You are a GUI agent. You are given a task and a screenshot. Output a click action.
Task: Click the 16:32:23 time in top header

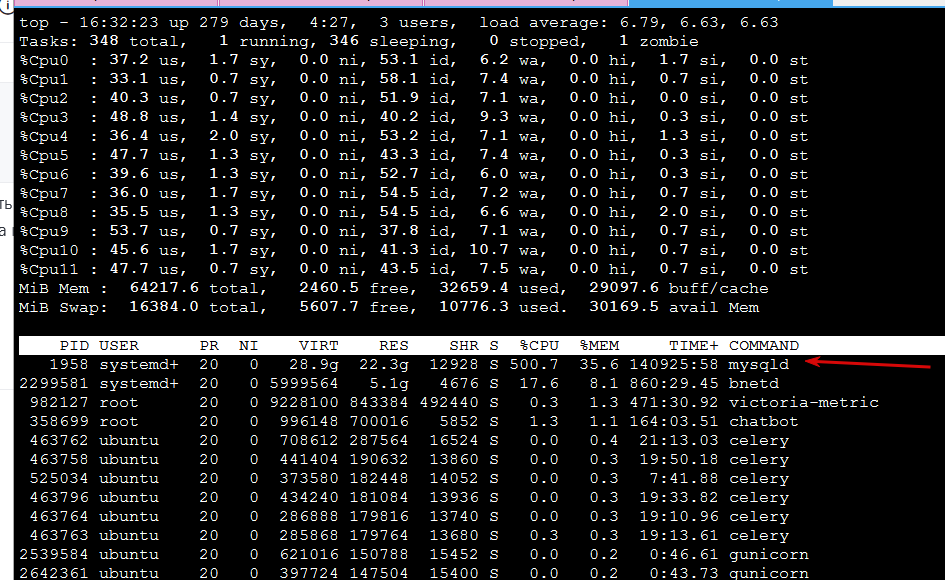pyautogui.click(x=119, y=23)
